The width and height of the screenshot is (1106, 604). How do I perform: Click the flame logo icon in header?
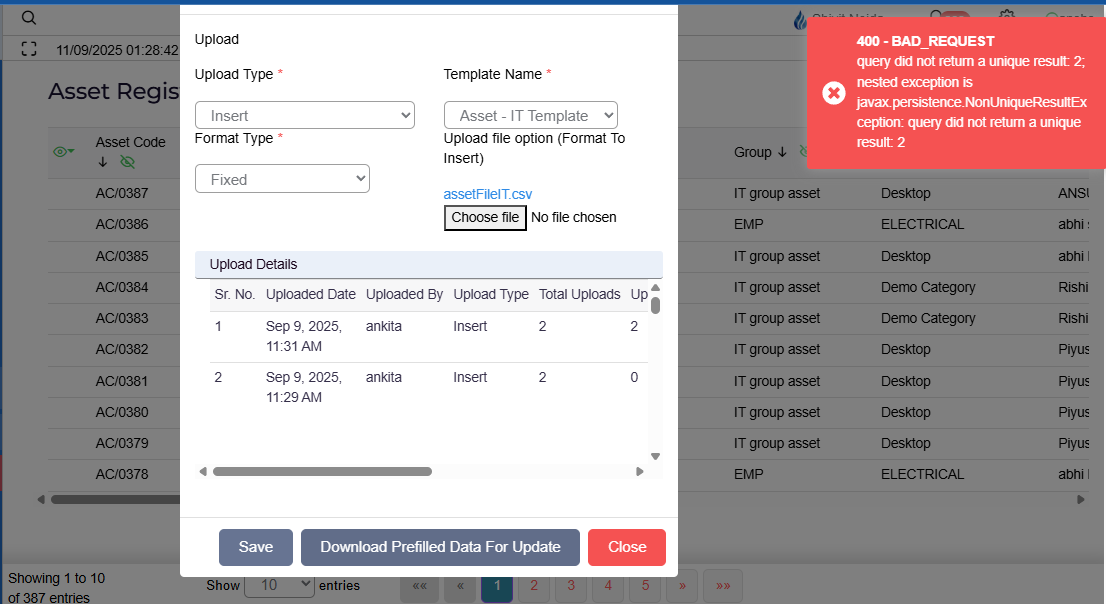[799, 19]
